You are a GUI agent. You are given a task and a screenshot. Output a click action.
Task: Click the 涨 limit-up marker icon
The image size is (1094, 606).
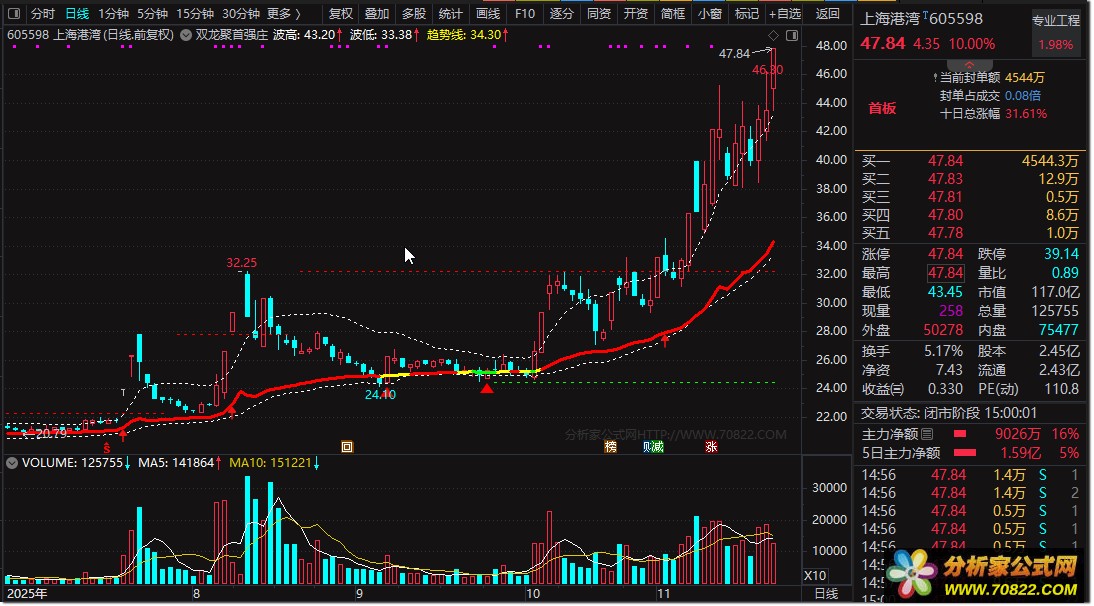pyautogui.click(x=711, y=447)
